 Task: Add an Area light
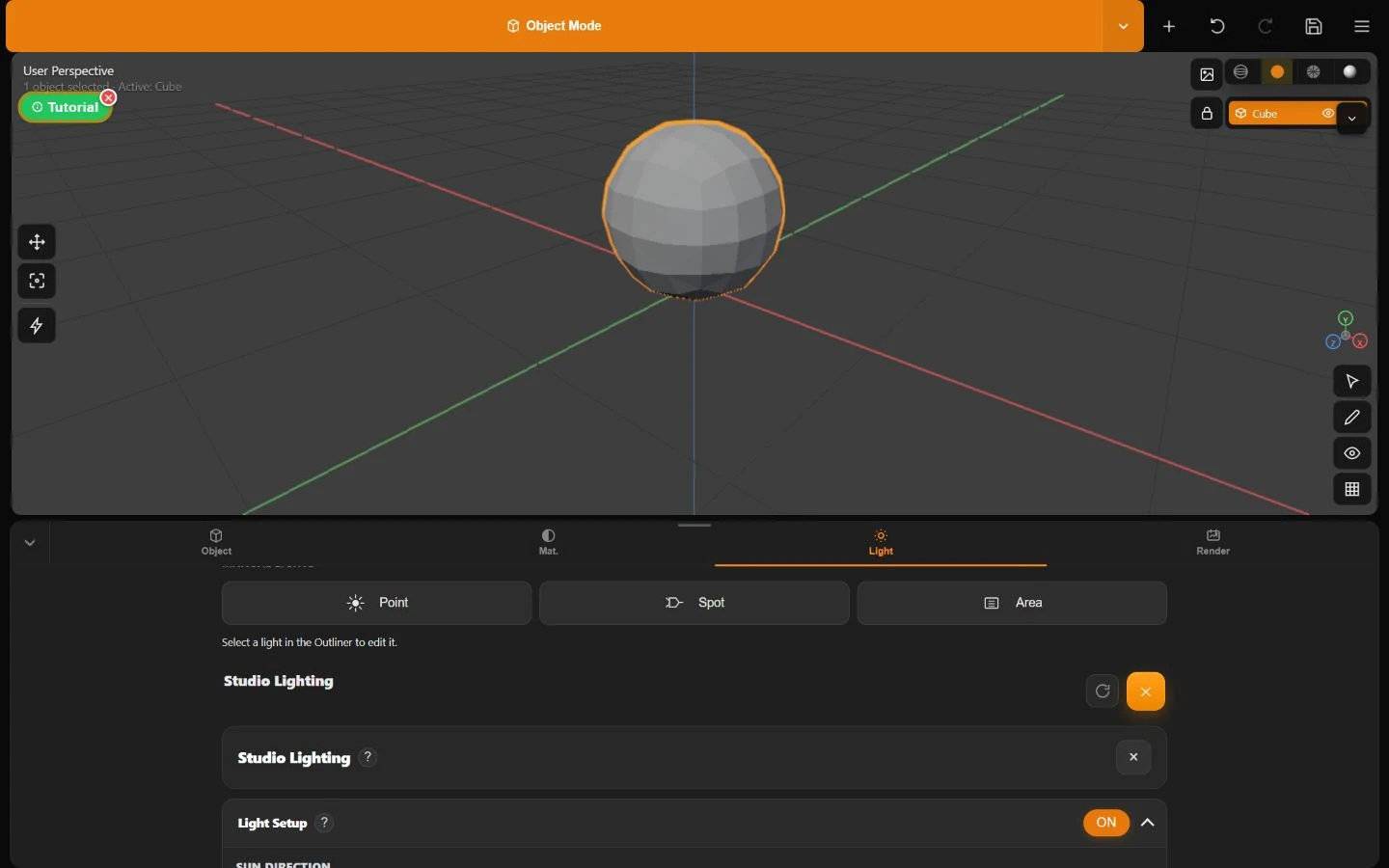1012,603
